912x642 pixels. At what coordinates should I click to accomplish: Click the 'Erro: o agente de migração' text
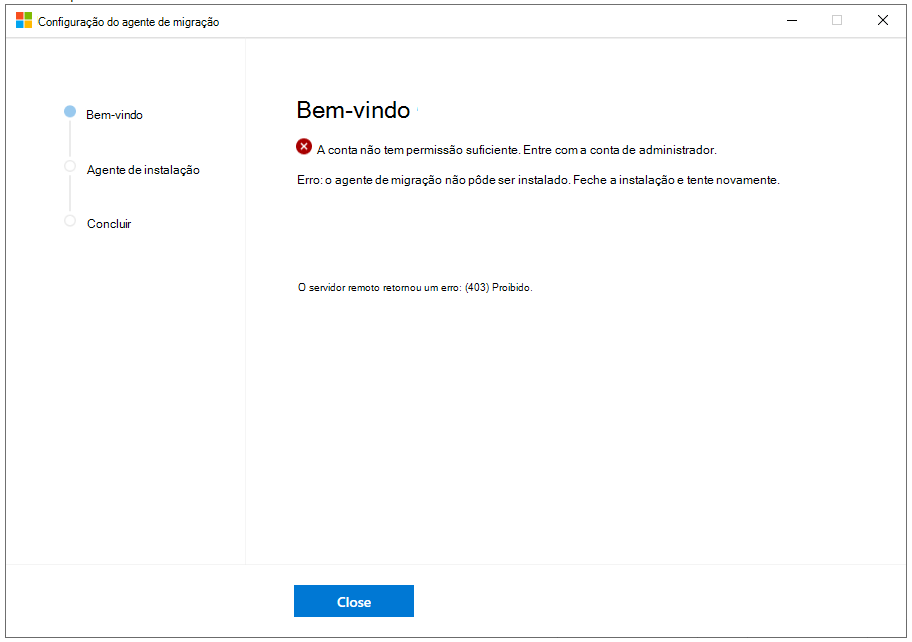[538, 180]
